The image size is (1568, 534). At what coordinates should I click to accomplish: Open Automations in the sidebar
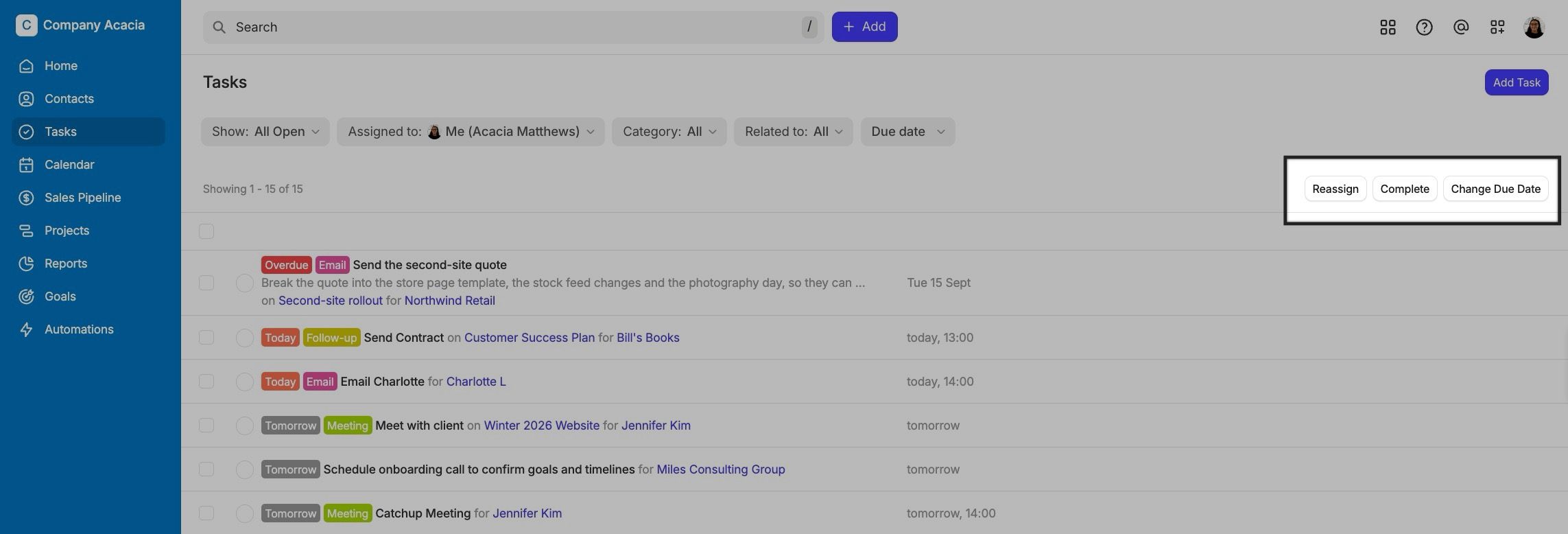(x=88, y=329)
